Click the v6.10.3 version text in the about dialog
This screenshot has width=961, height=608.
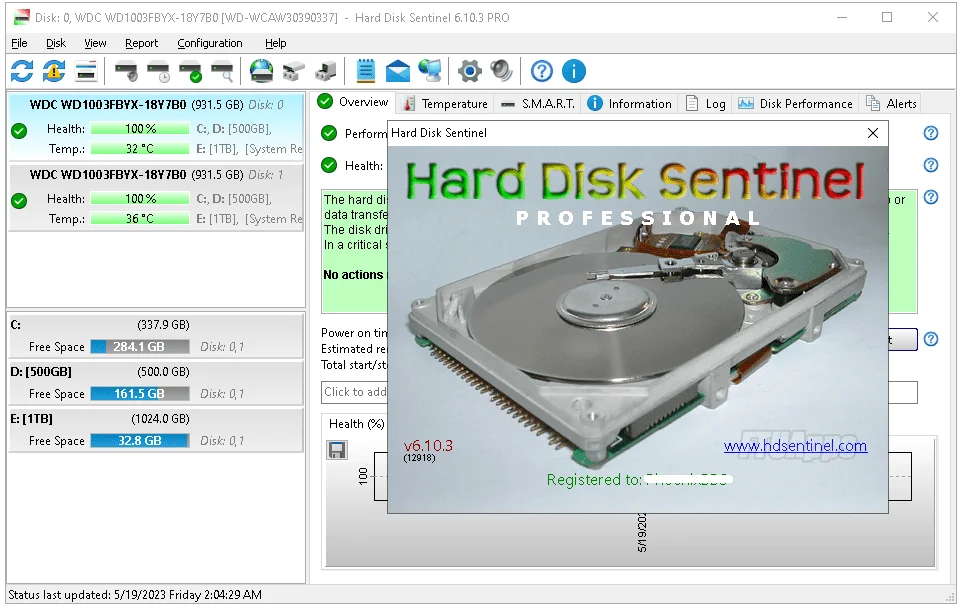point(428,446)
